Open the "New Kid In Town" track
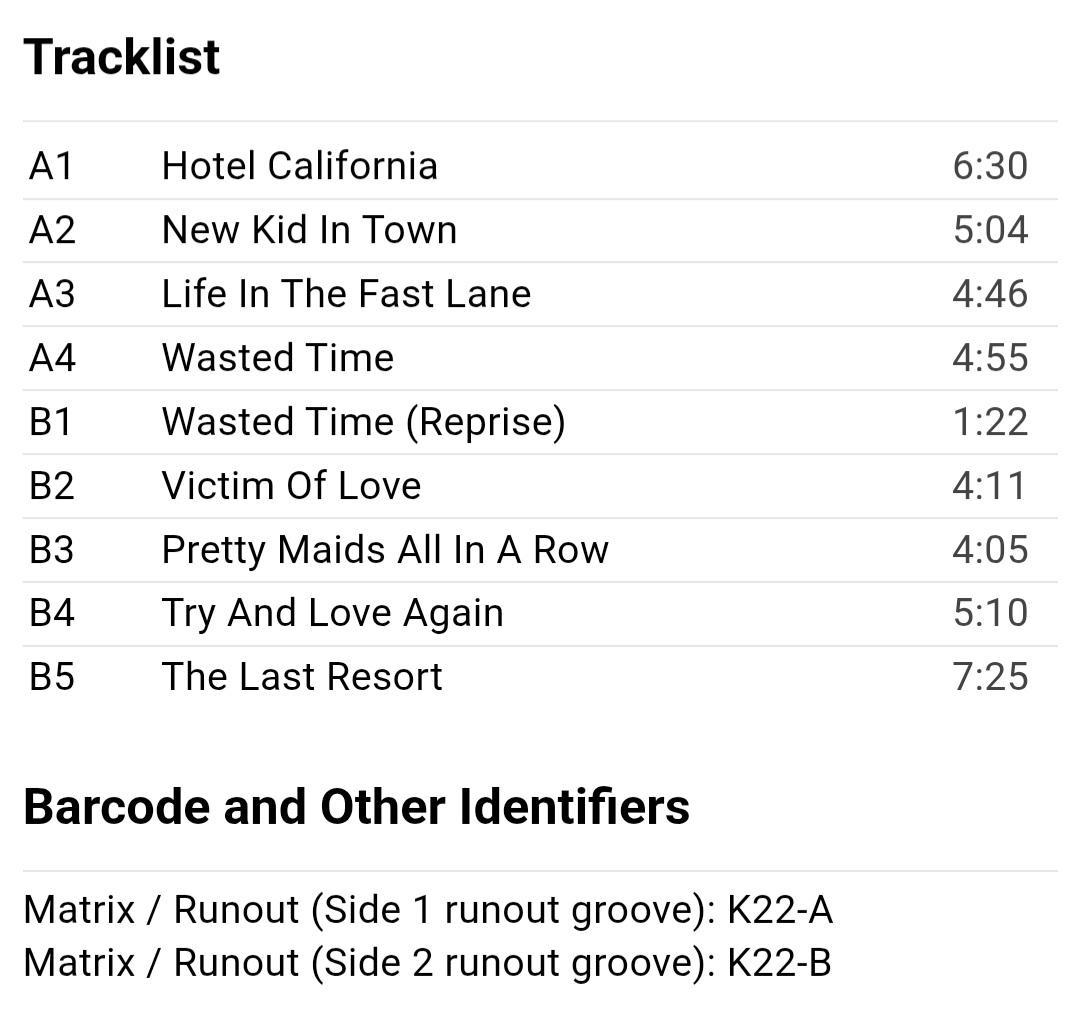1080x1012 pixels. point(309,230)
